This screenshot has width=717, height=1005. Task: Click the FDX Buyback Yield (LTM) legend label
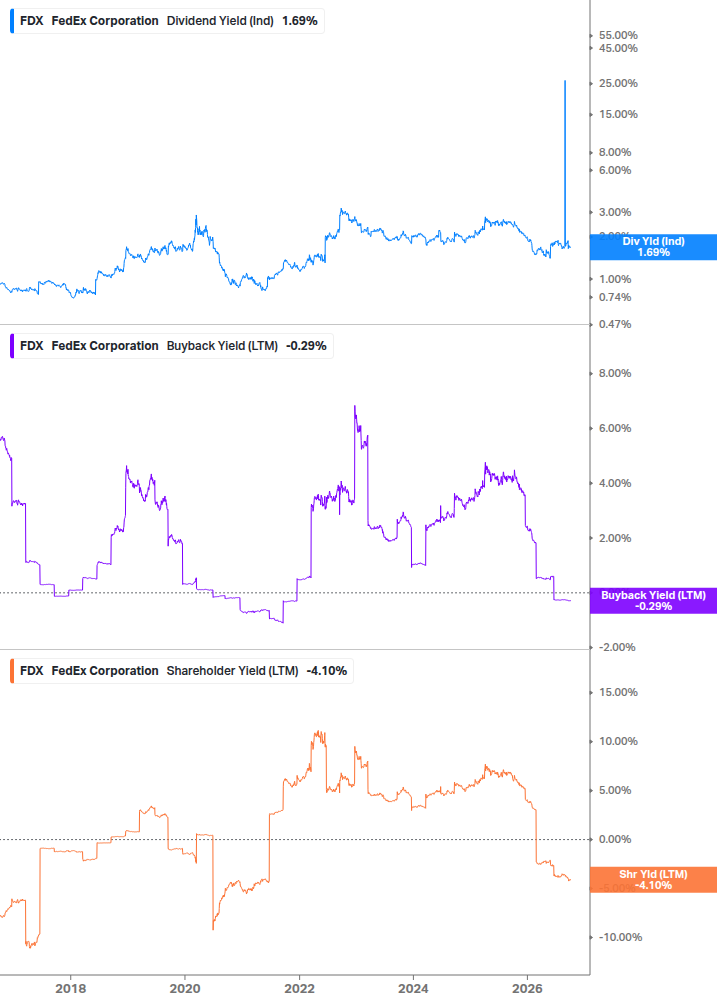click(172, 345)
